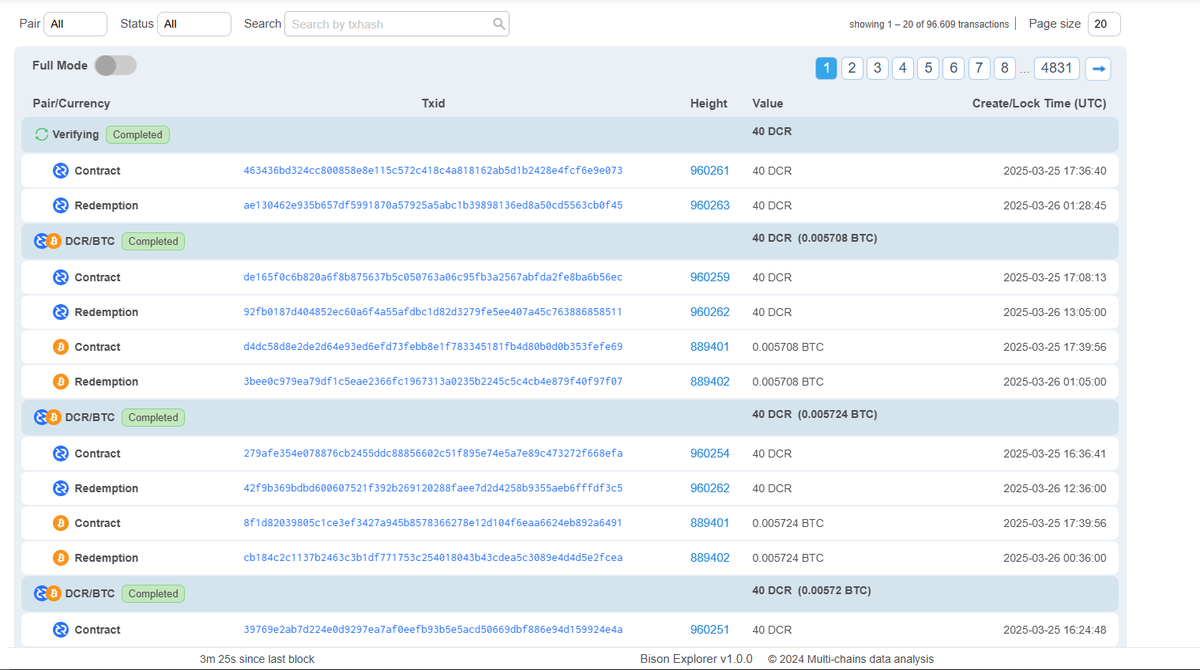This screenshot has width=1200, height=670.
Task: Click Completed badge of 0.005708 BTC group
Action: click(x=153, y=241)
